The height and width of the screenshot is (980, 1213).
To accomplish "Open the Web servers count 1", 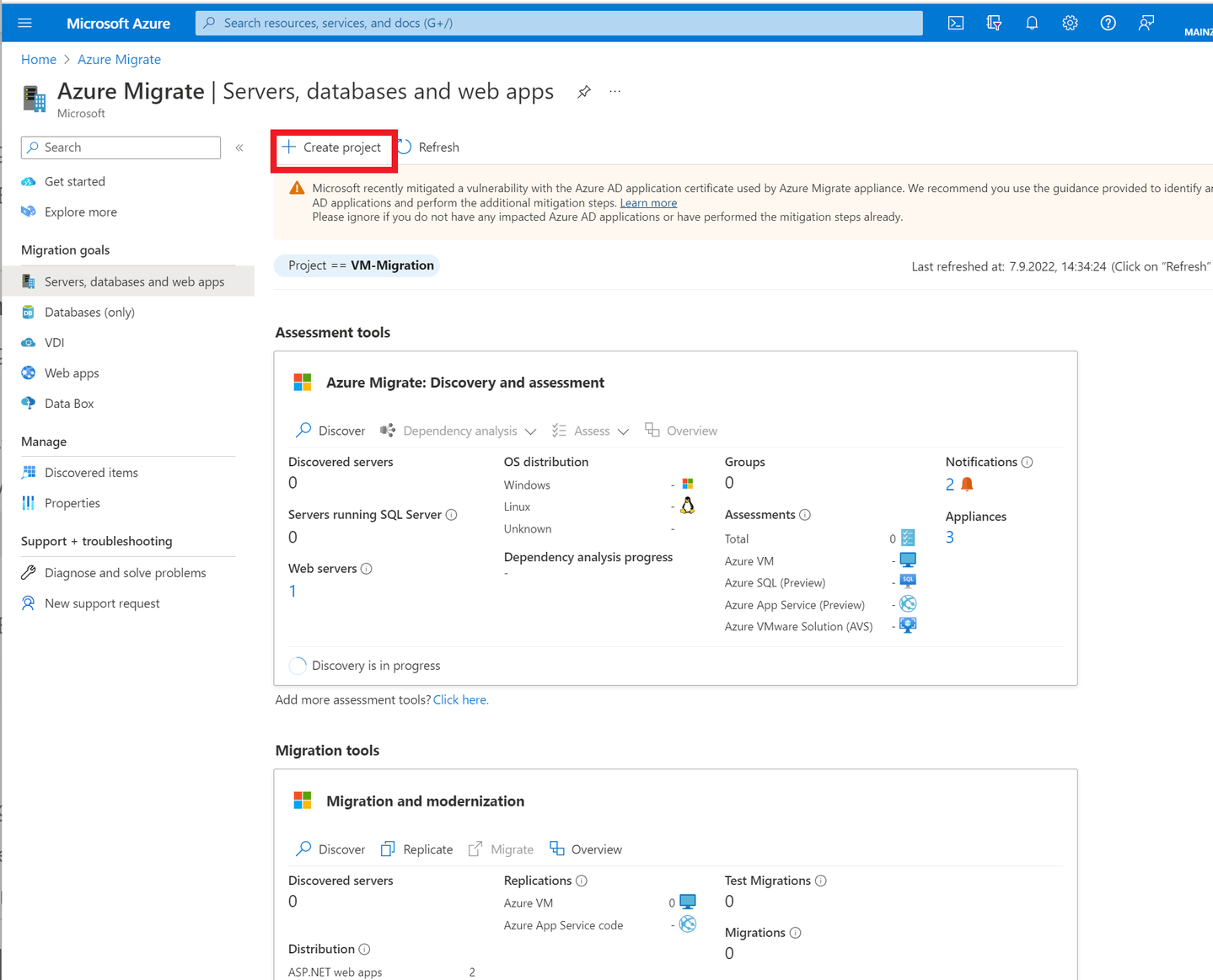I will point(293,591).
